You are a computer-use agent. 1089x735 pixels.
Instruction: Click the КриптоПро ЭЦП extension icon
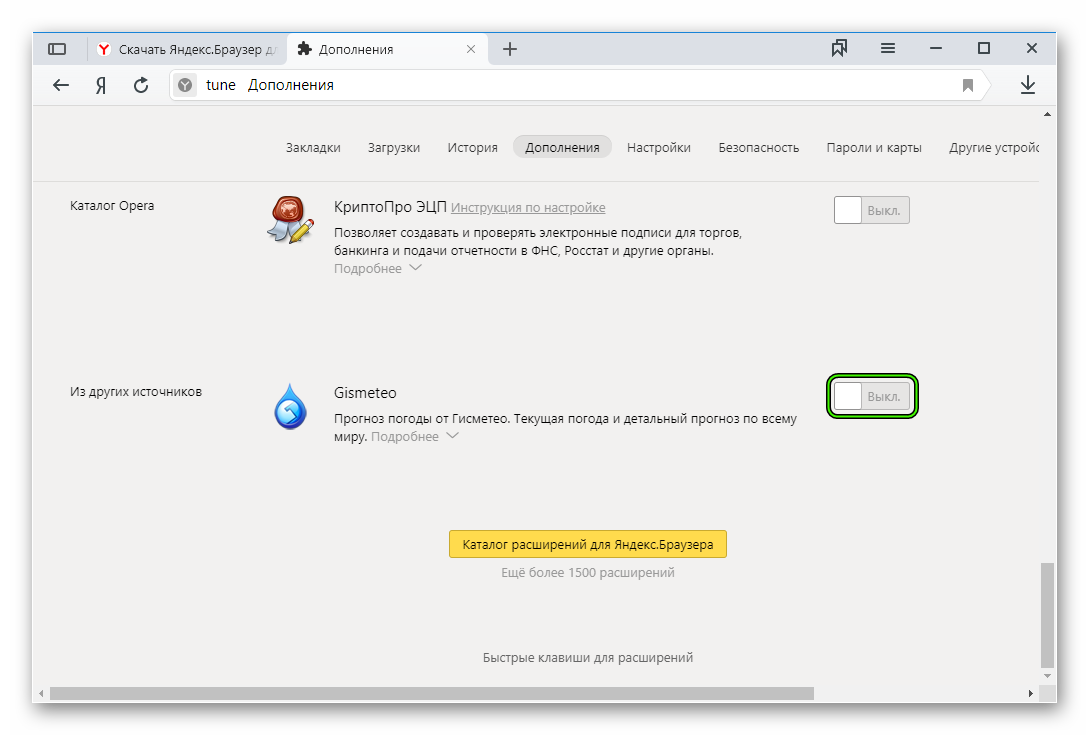(290, 220)
